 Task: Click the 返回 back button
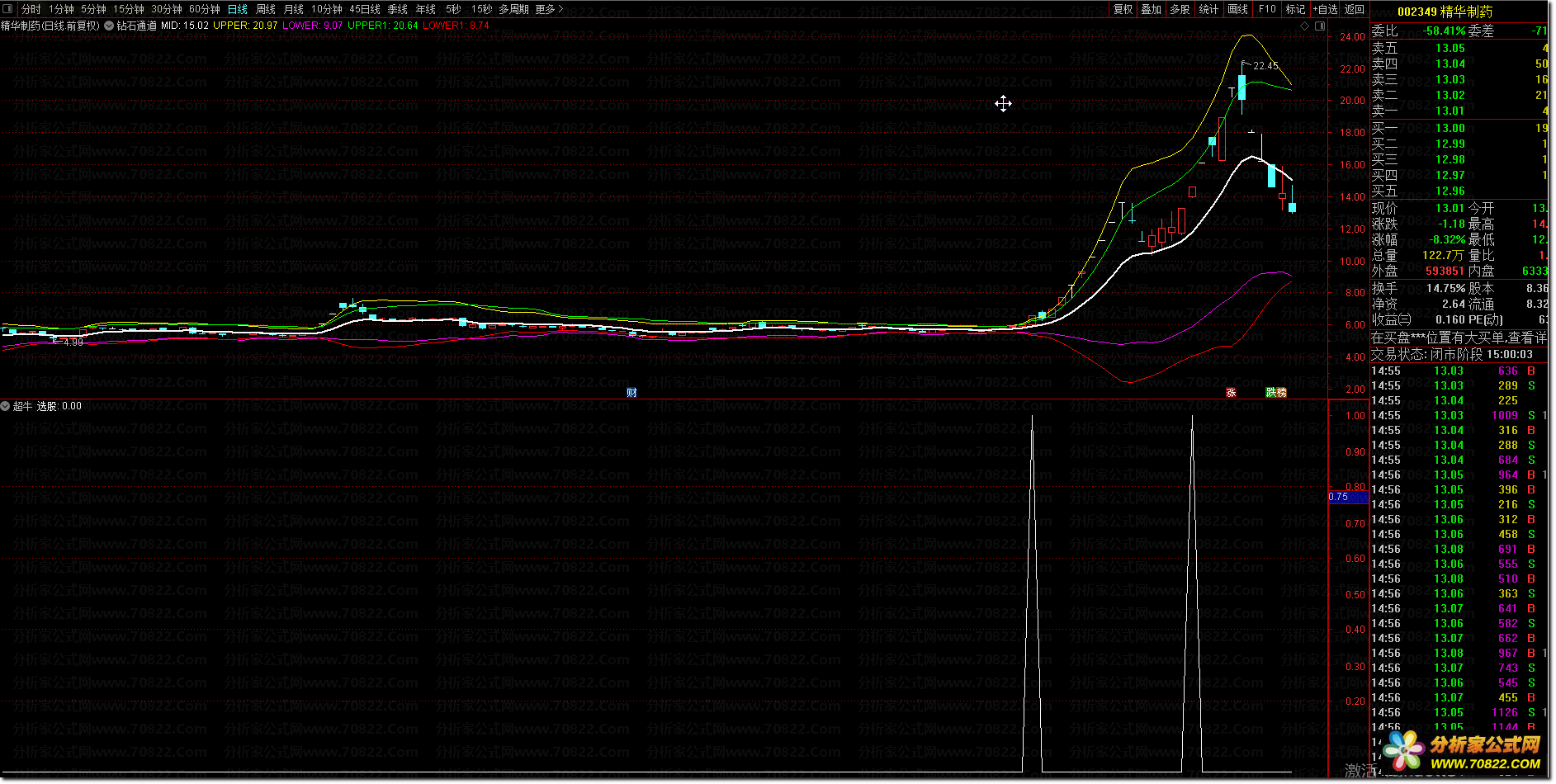pos(1355,9)
